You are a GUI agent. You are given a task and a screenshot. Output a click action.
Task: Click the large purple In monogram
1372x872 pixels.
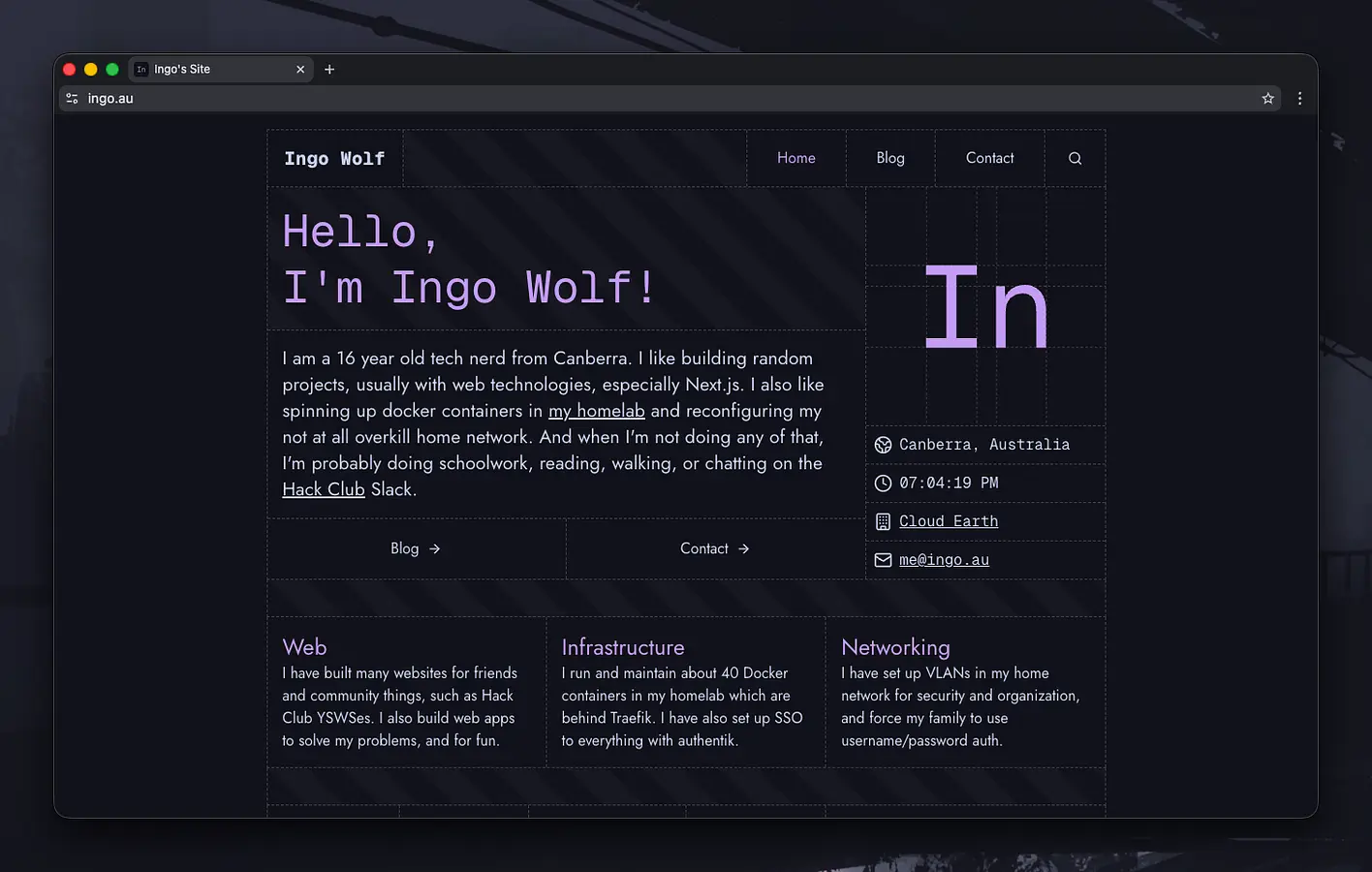click(x=986, y=305)
